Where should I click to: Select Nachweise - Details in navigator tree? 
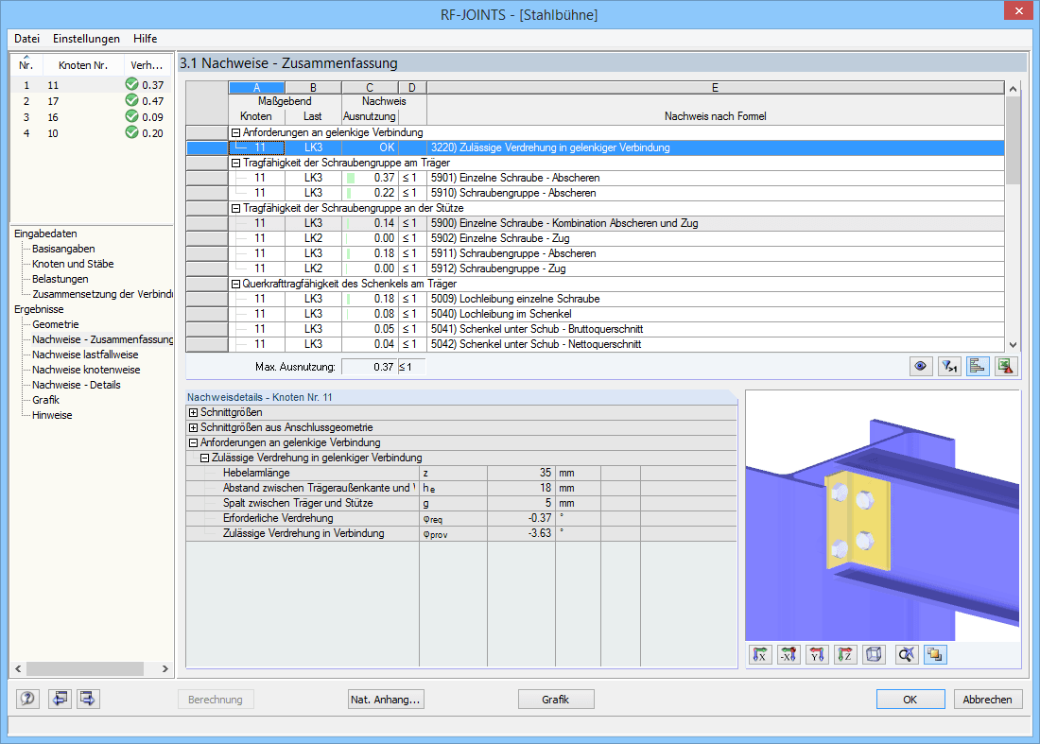click(x=76, y=385)
